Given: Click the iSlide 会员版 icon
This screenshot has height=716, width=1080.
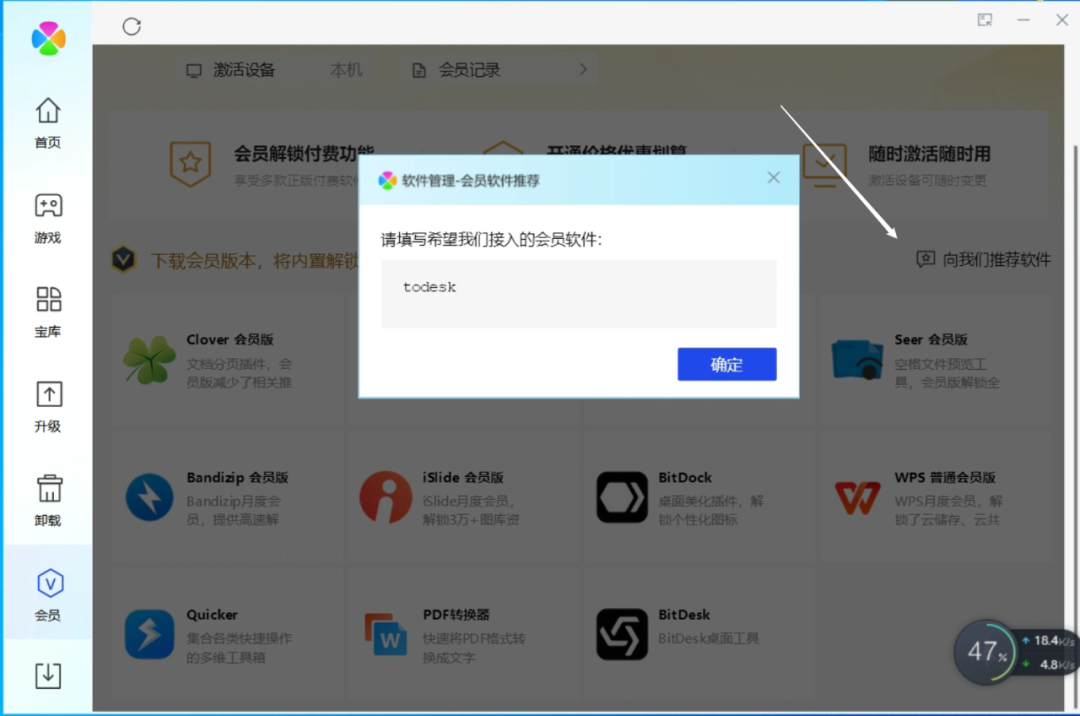Looking at the screenshot, I should [x=386, y=497].
